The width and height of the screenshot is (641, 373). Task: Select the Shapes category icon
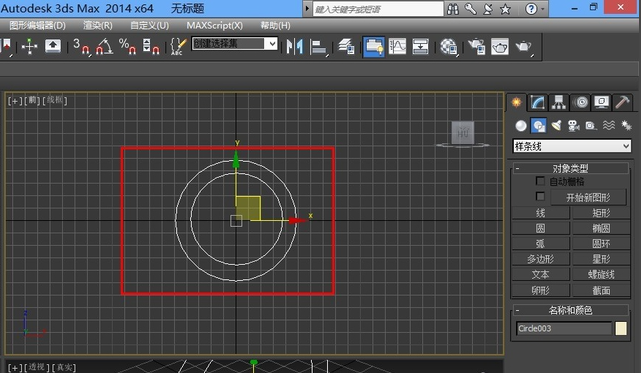pos(538,126)
